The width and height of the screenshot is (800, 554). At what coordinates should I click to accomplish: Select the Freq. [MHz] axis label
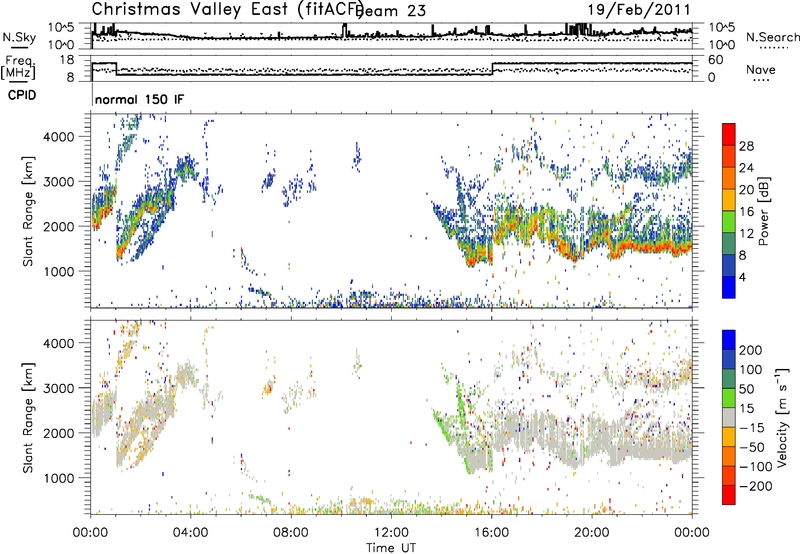(x=18, y=68)
